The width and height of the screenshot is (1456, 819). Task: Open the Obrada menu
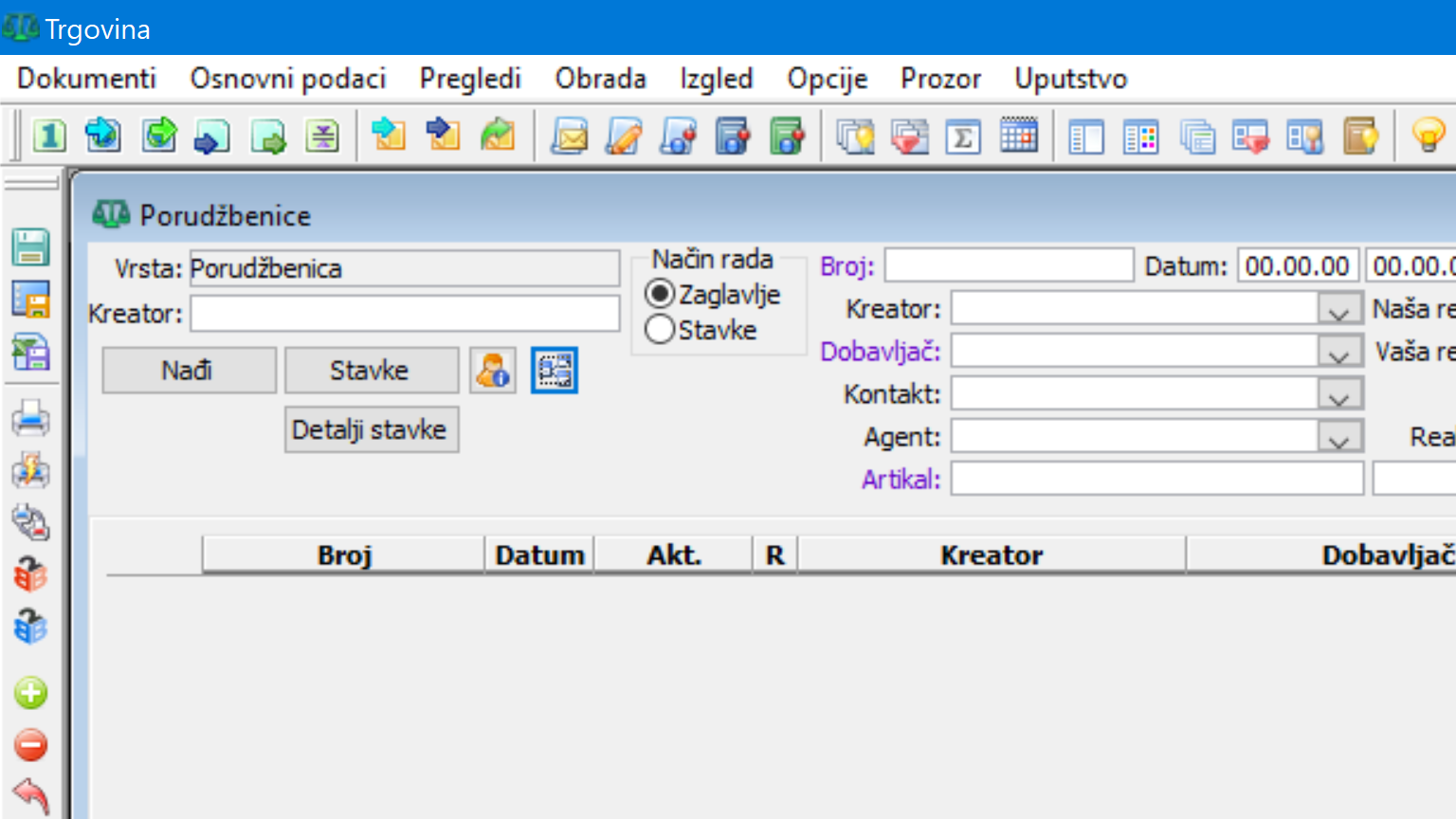point(601,79)
